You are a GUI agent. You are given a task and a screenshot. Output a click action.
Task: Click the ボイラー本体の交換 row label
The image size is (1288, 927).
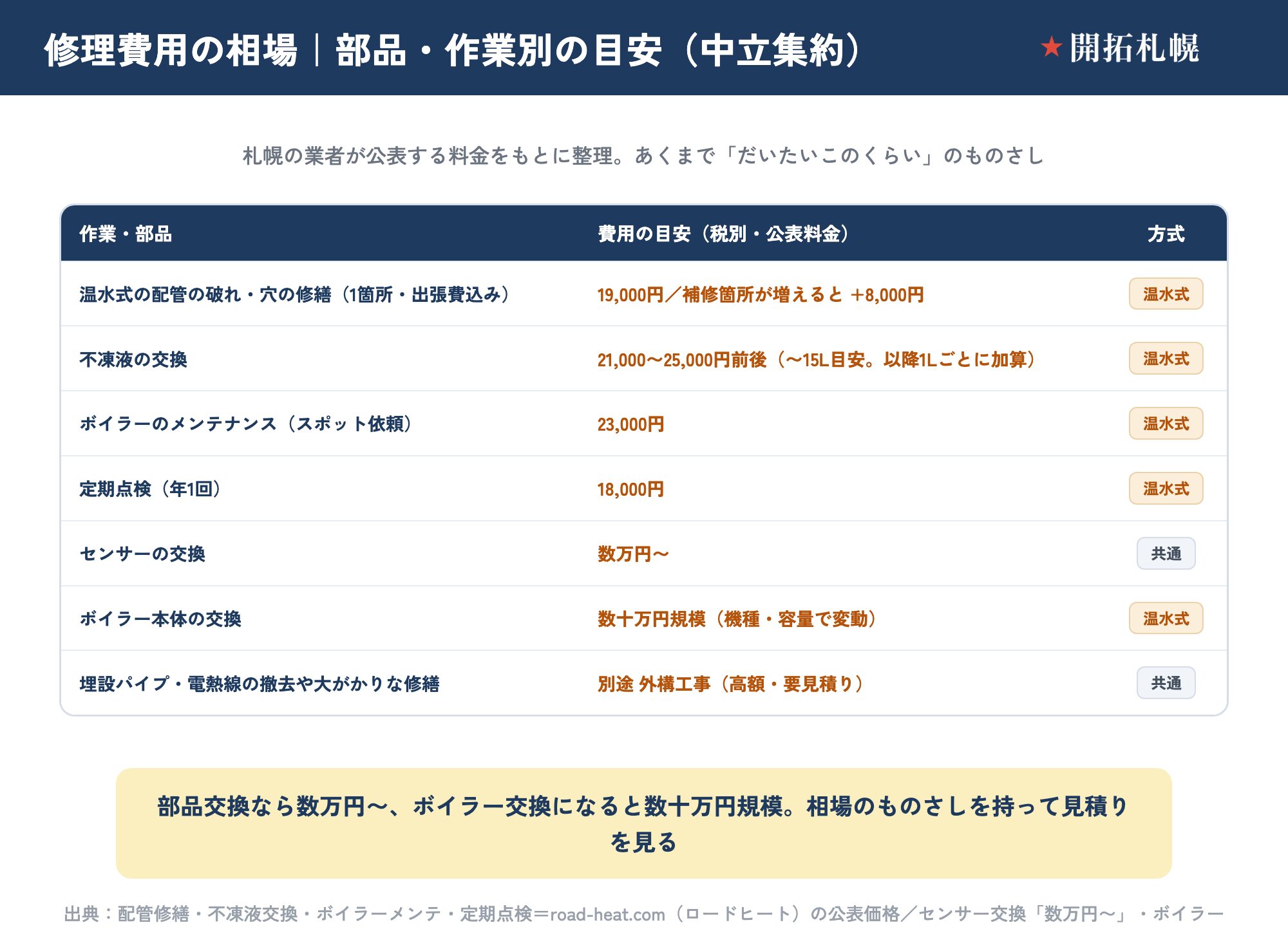(160, 619)
